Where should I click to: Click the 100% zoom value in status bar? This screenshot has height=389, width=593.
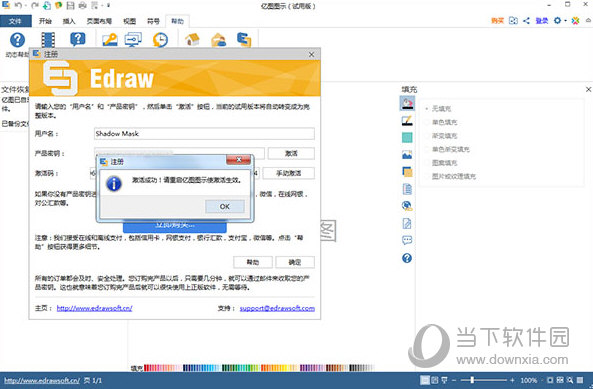[x=529, y=380]
